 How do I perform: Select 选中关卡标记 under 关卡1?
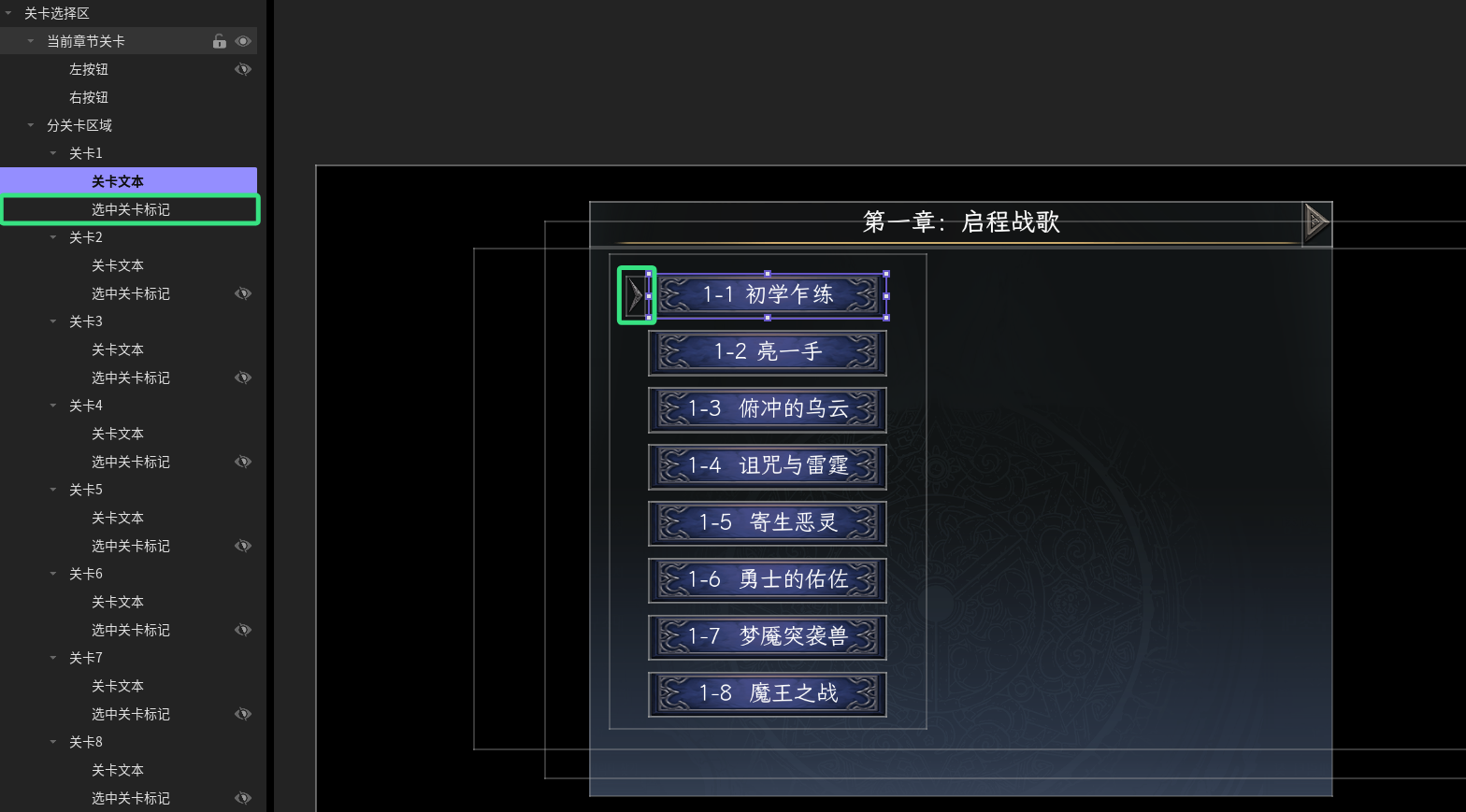tap(130, 209)
